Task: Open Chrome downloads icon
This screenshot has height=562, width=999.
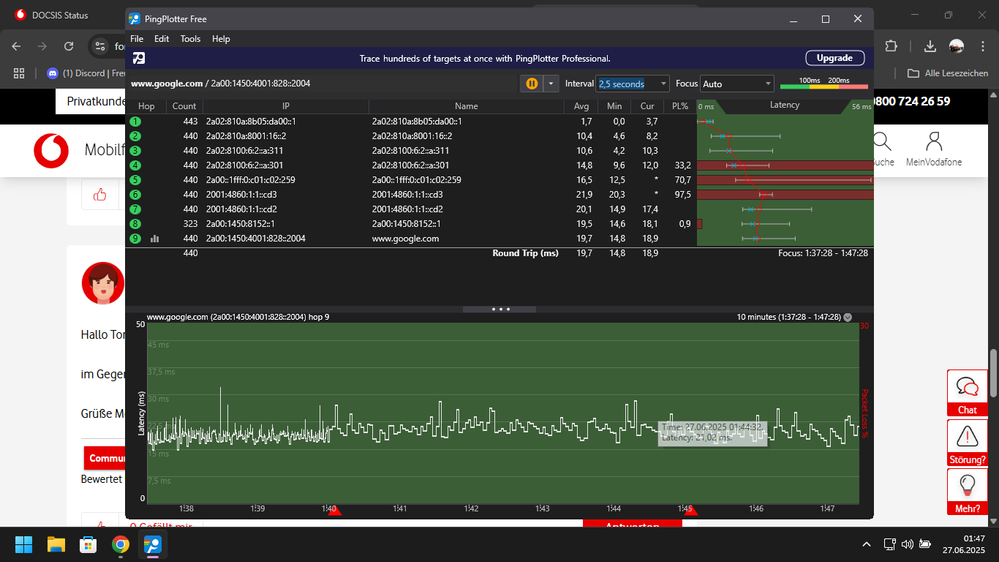Action: click(930, 46)
